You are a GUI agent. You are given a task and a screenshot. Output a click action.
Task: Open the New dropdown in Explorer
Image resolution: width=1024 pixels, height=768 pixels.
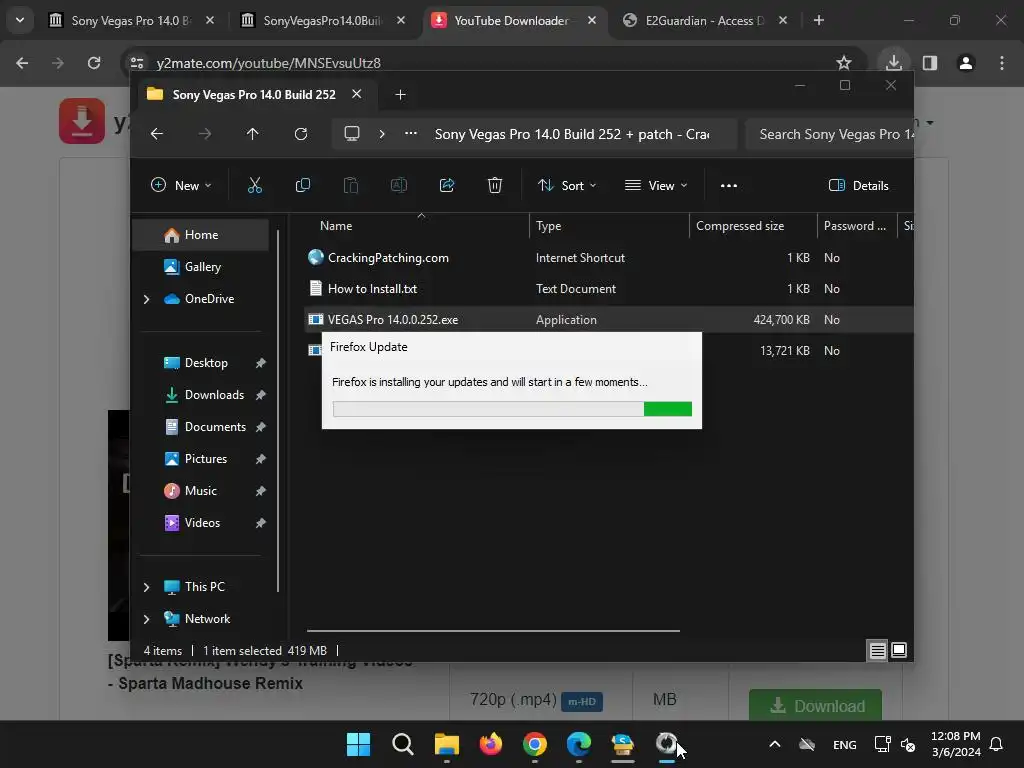pos(181,185)
